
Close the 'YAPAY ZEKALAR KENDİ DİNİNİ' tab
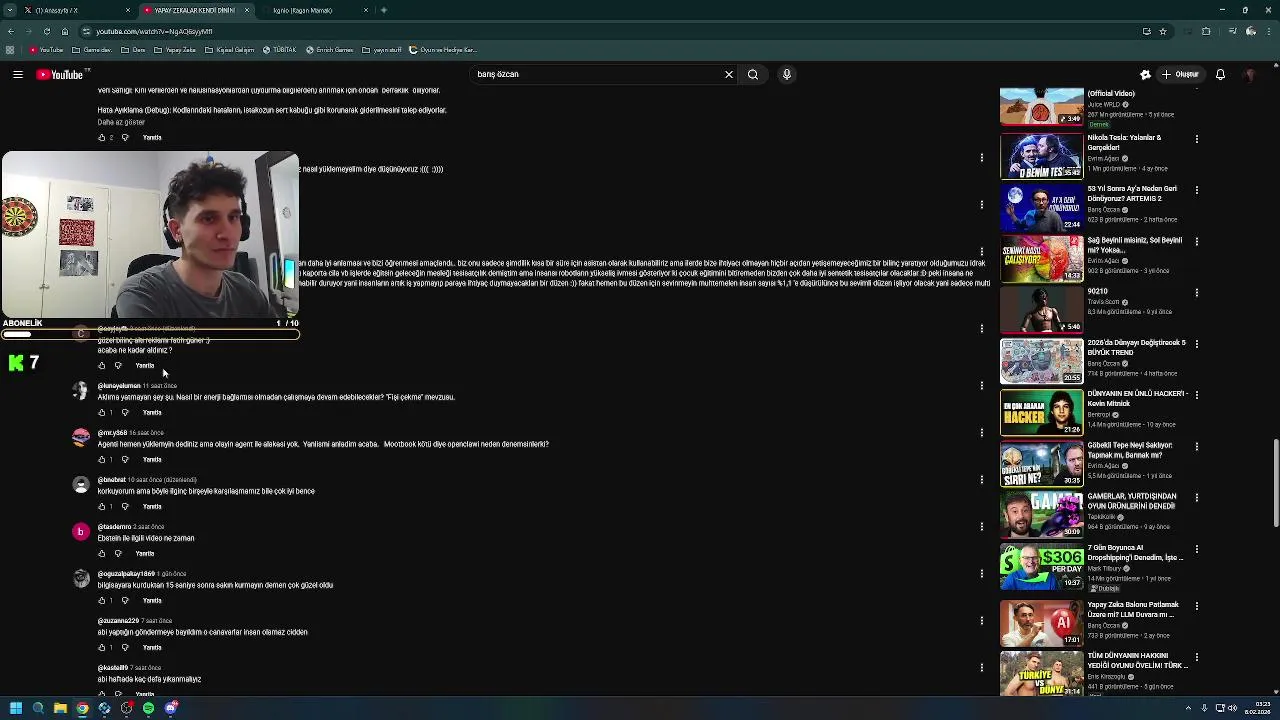click(247, 10)
